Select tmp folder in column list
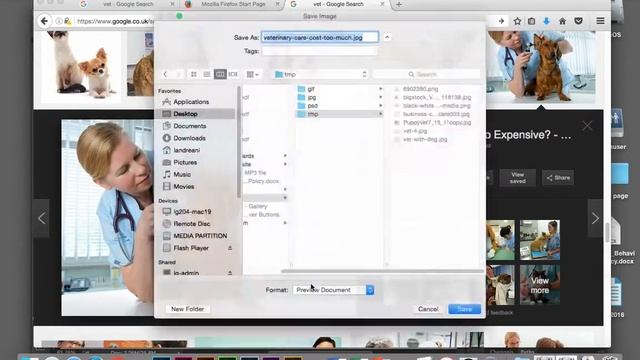This screenshot has height=360, width=640. pyautogui.click(x=340, y=114)
